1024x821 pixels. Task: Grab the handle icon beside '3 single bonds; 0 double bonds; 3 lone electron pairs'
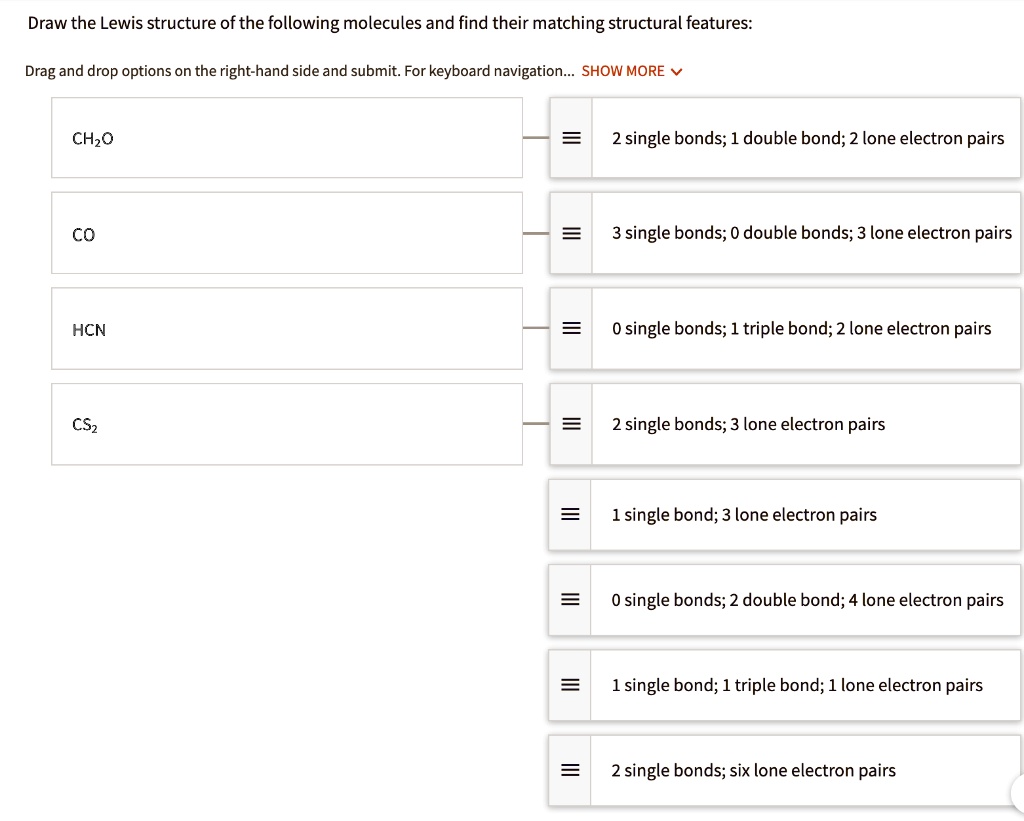pos(570,232)
